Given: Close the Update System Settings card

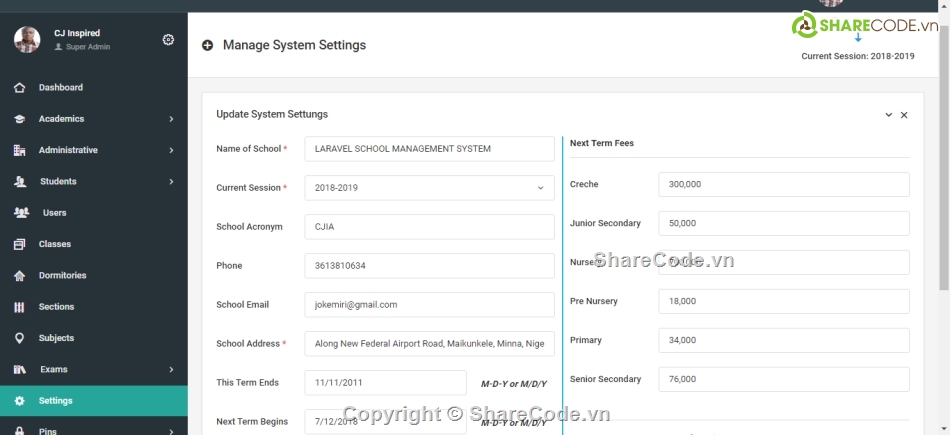Looking at the screenshot, I should 904,115.
